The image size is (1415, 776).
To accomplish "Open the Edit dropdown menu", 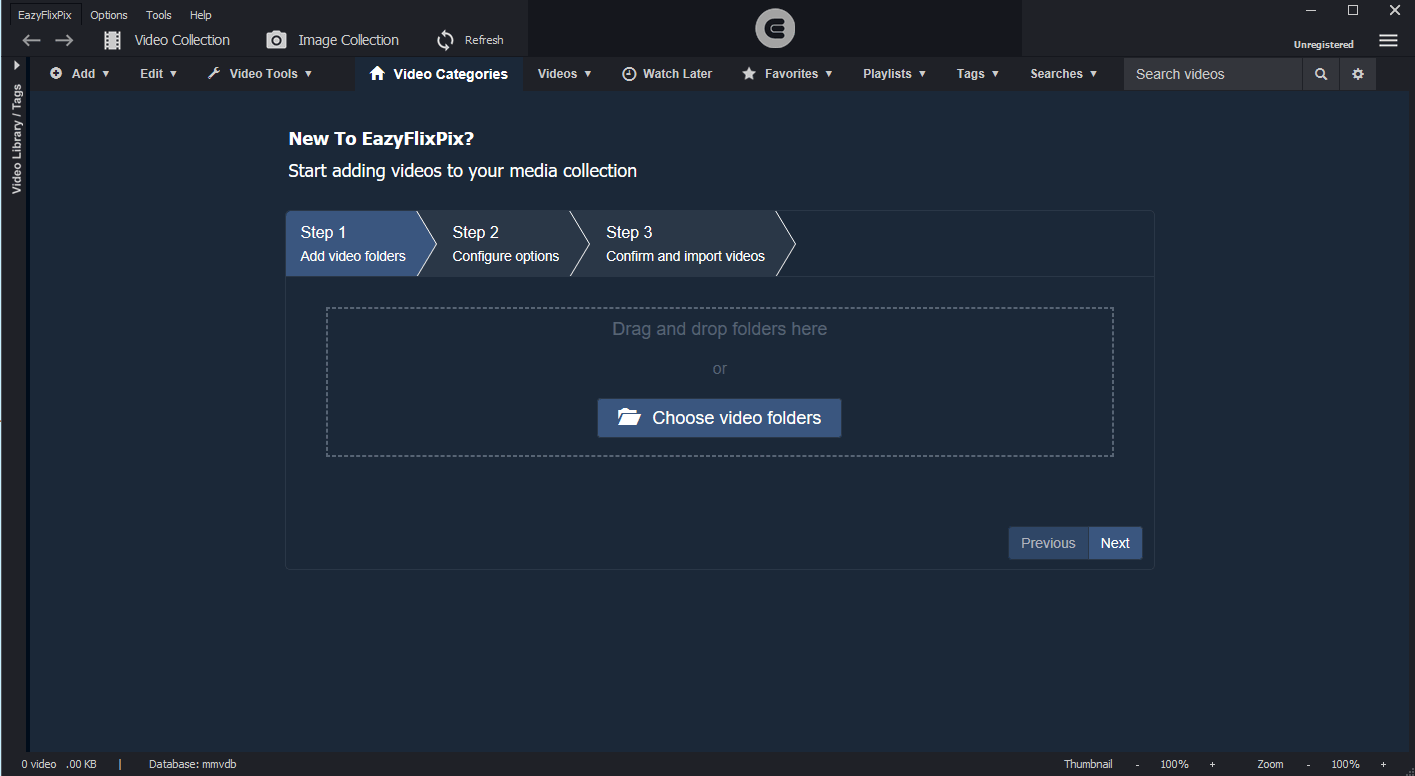I will click(x=158, y=74).
